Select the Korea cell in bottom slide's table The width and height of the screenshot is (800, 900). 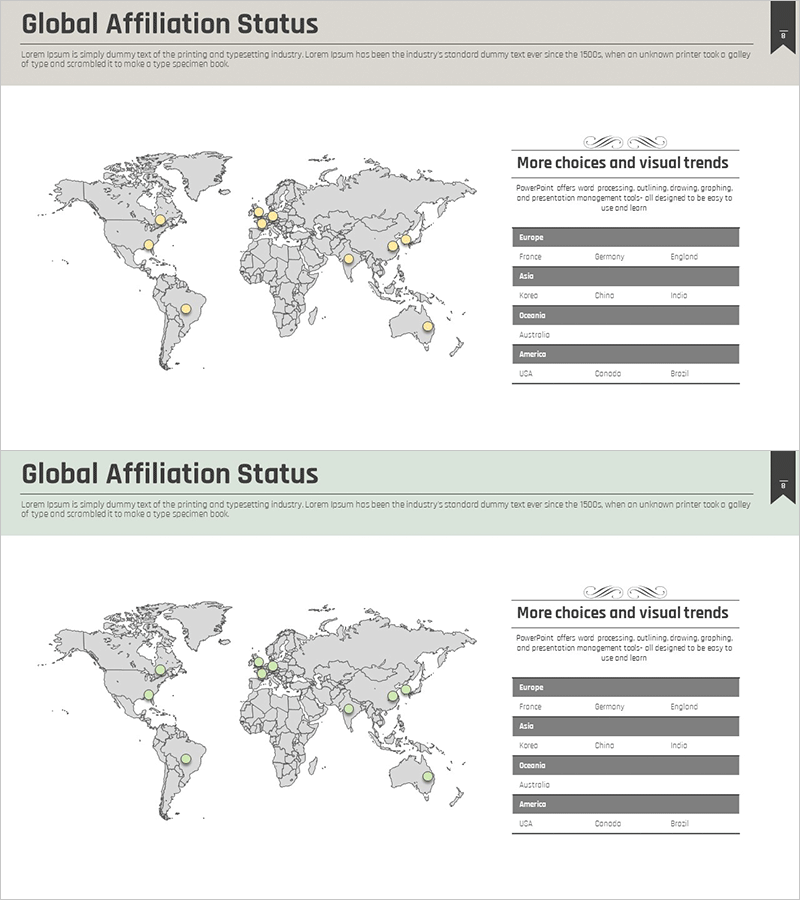(529, 746)
